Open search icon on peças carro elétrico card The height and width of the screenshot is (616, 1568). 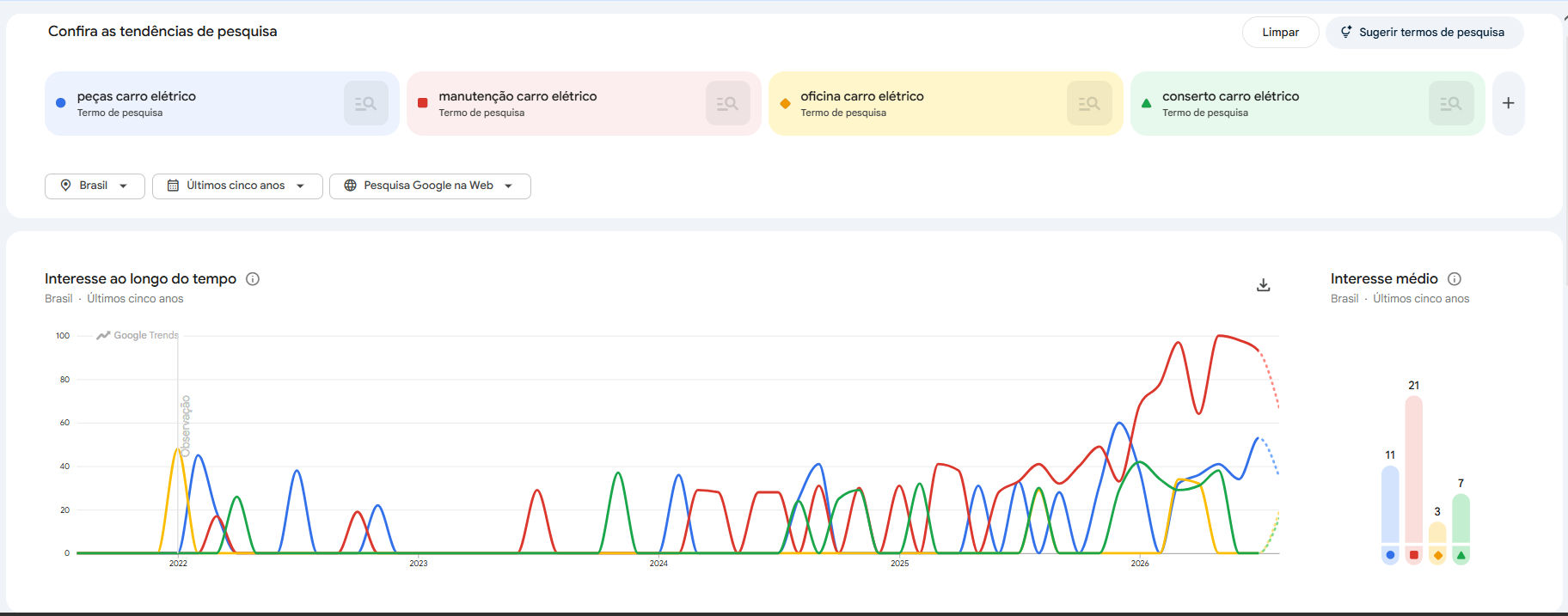(366, 103)
